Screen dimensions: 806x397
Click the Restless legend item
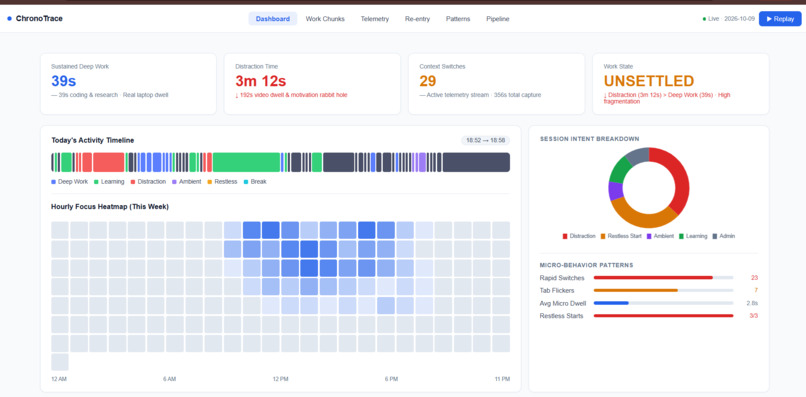pos(222,182)
